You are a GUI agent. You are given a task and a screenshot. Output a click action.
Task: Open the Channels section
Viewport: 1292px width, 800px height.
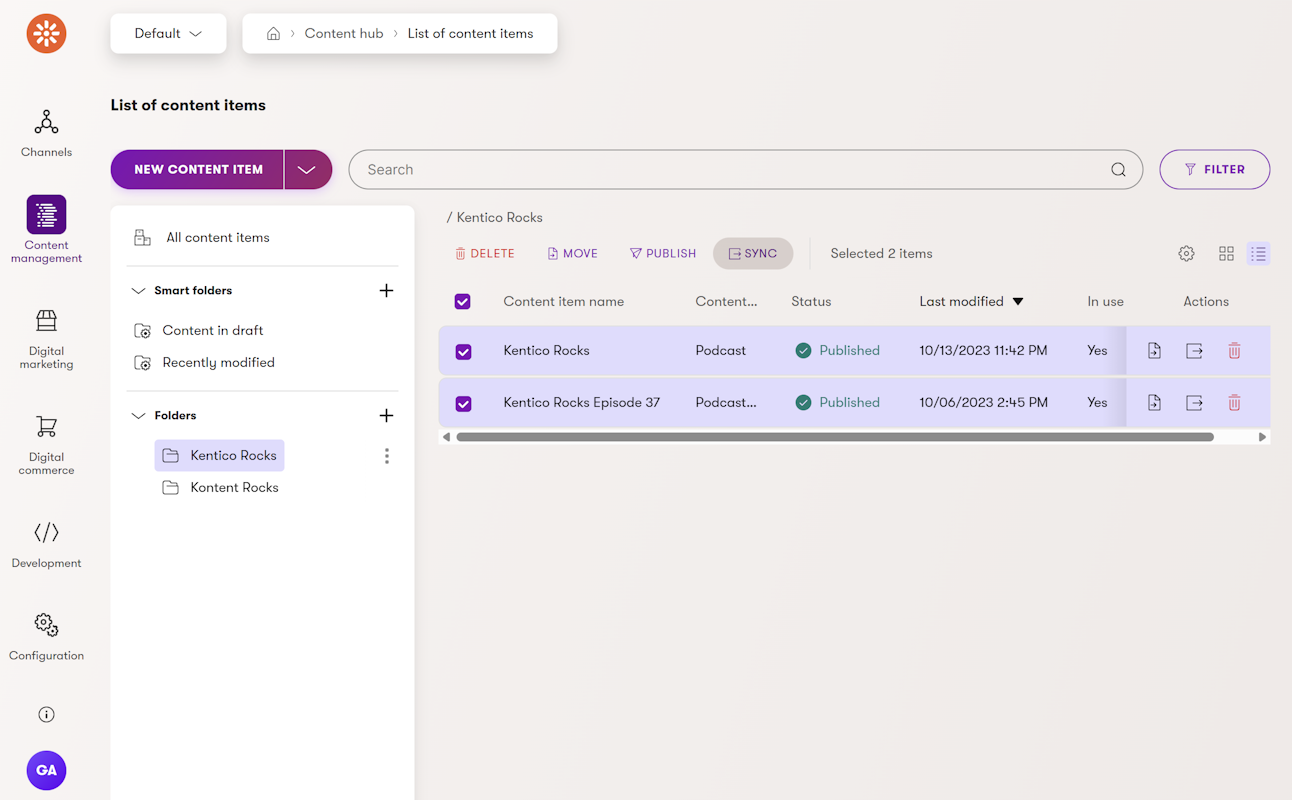pyautogui.click(x=46, y=134)
